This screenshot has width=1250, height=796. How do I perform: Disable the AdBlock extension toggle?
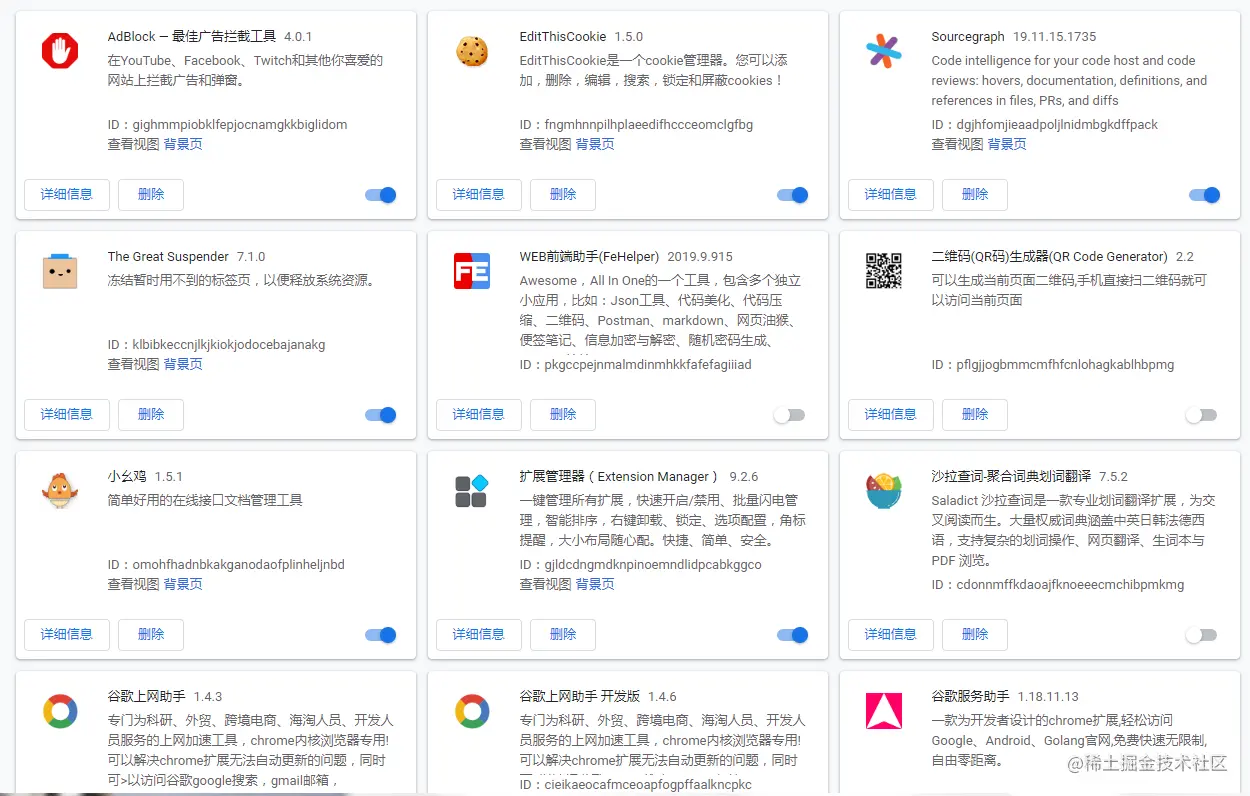[381, 195]
